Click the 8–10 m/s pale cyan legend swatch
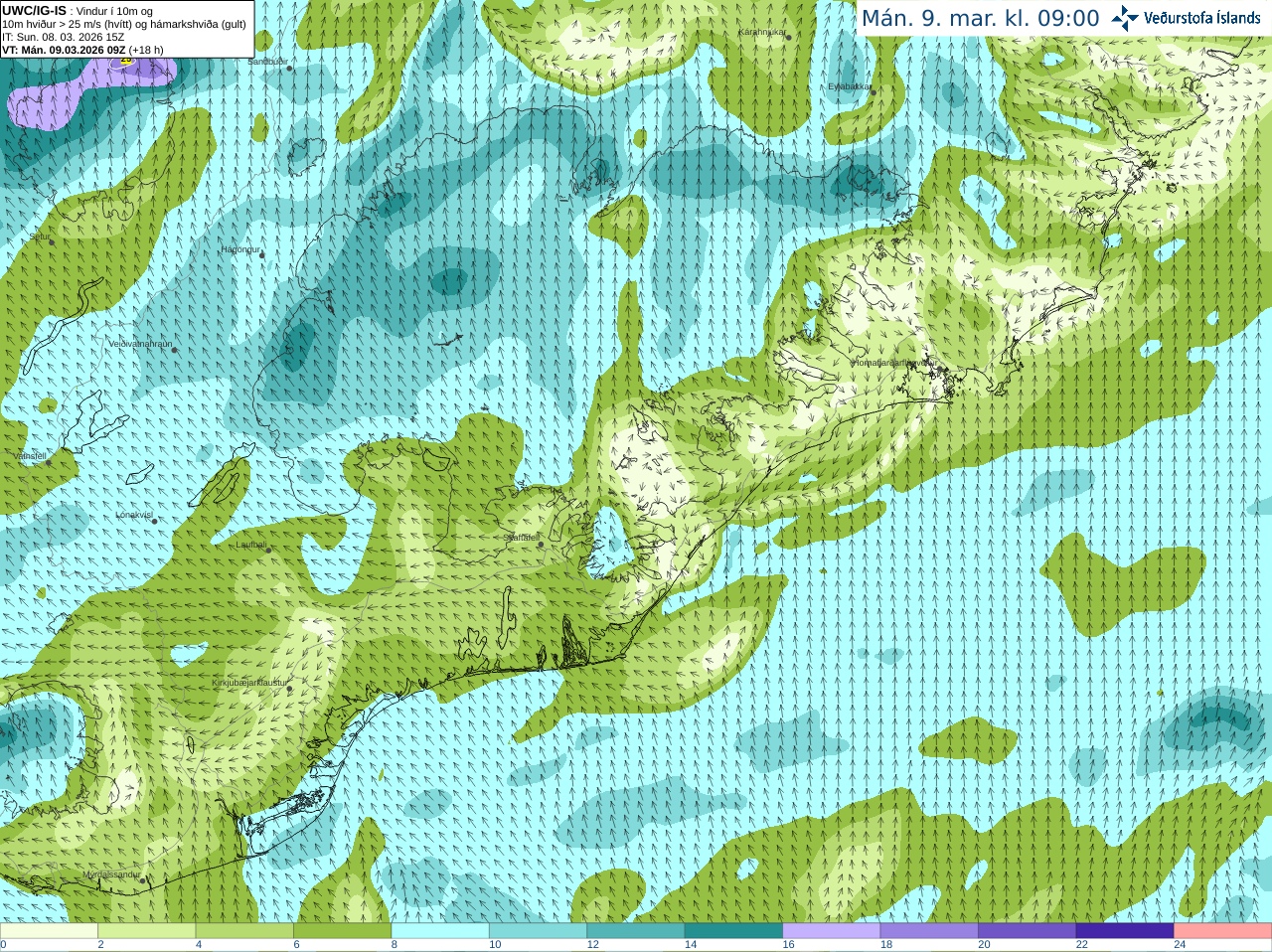The width and height of the screenshot is (1272, 952). point(440,931)
